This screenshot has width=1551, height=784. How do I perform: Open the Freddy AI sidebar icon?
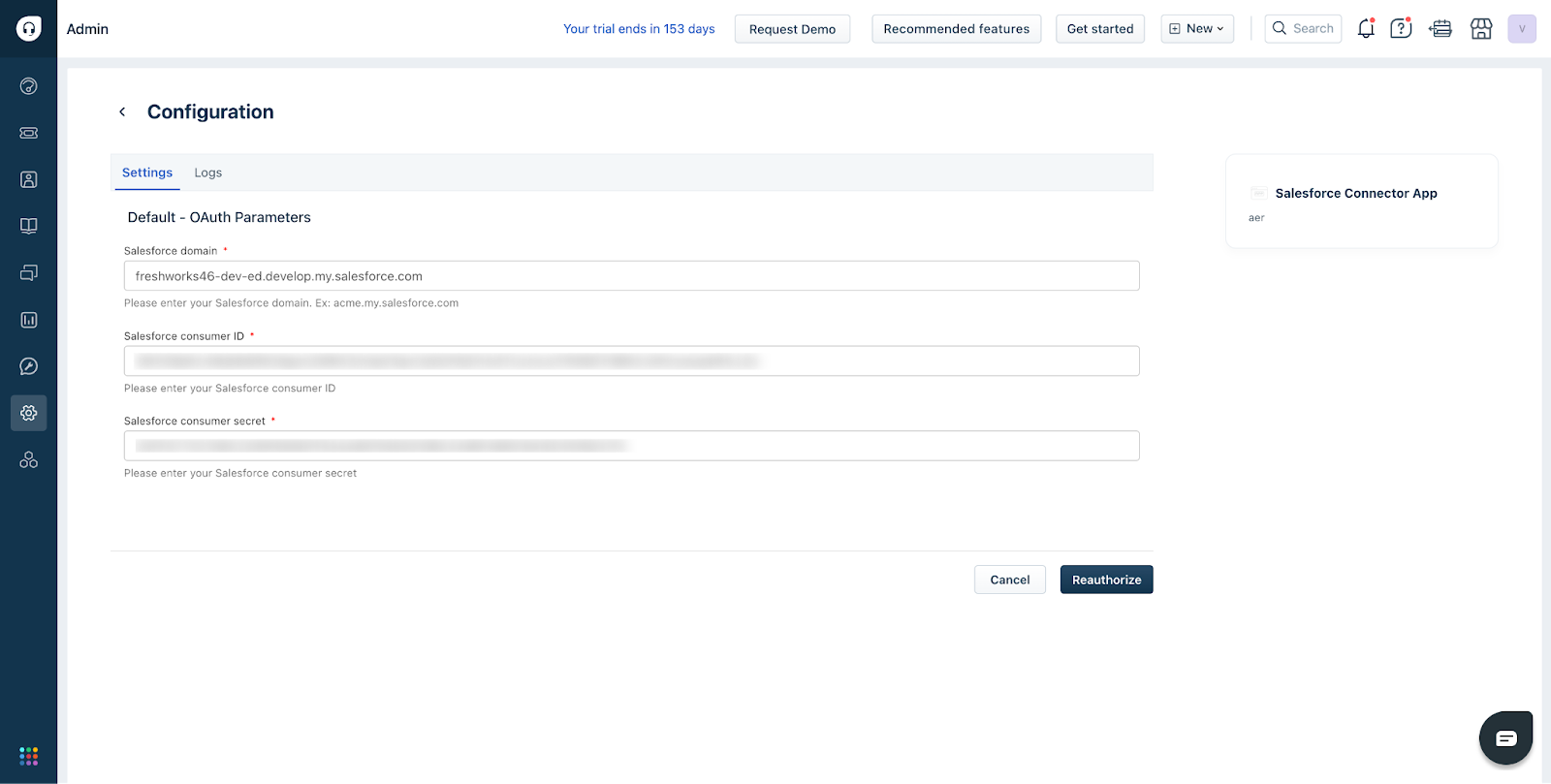[29, 366]
